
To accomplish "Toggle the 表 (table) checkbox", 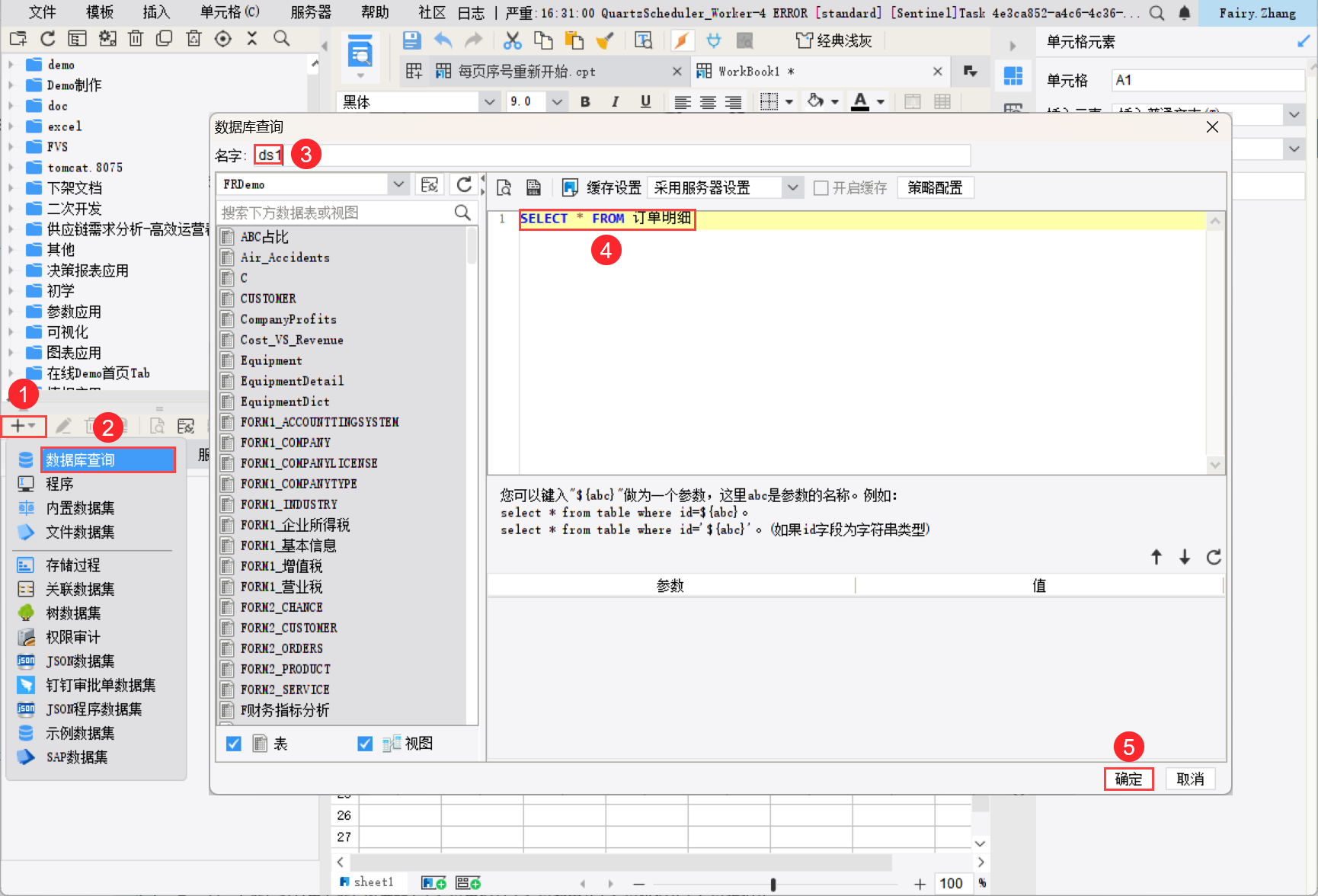I will tap(234, 744).
